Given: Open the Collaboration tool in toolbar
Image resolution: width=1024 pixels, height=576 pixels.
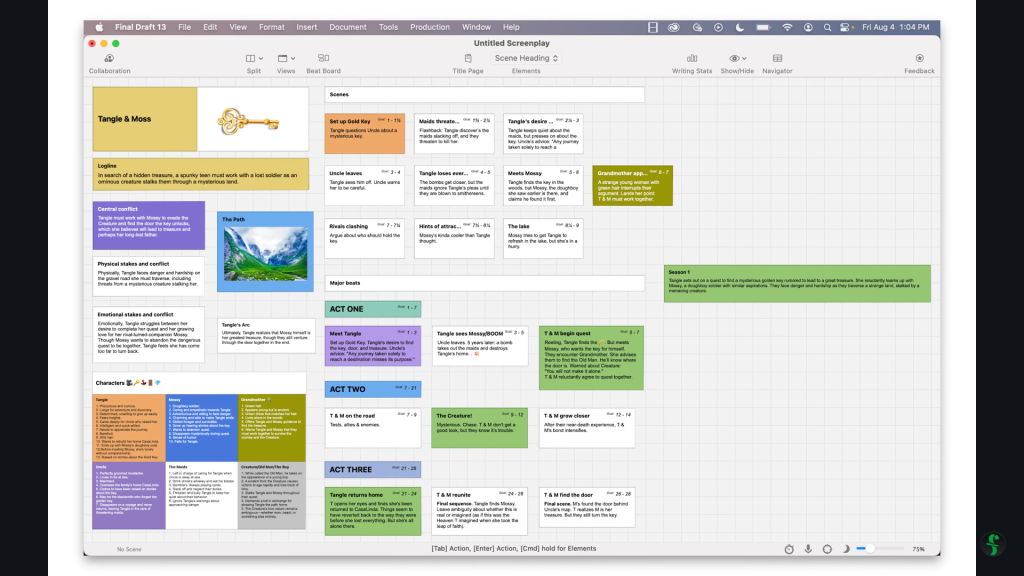Looking at the screenshot, I should (109, 59).
